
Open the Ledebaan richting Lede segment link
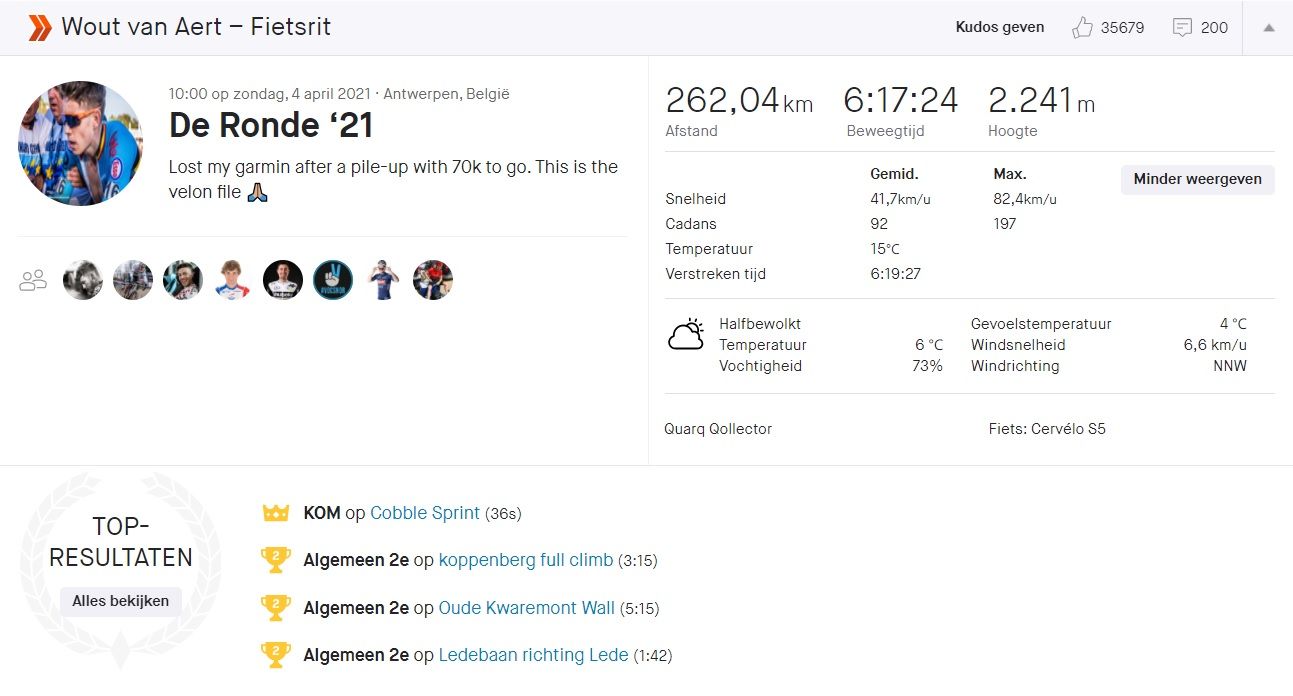point(533,655)
